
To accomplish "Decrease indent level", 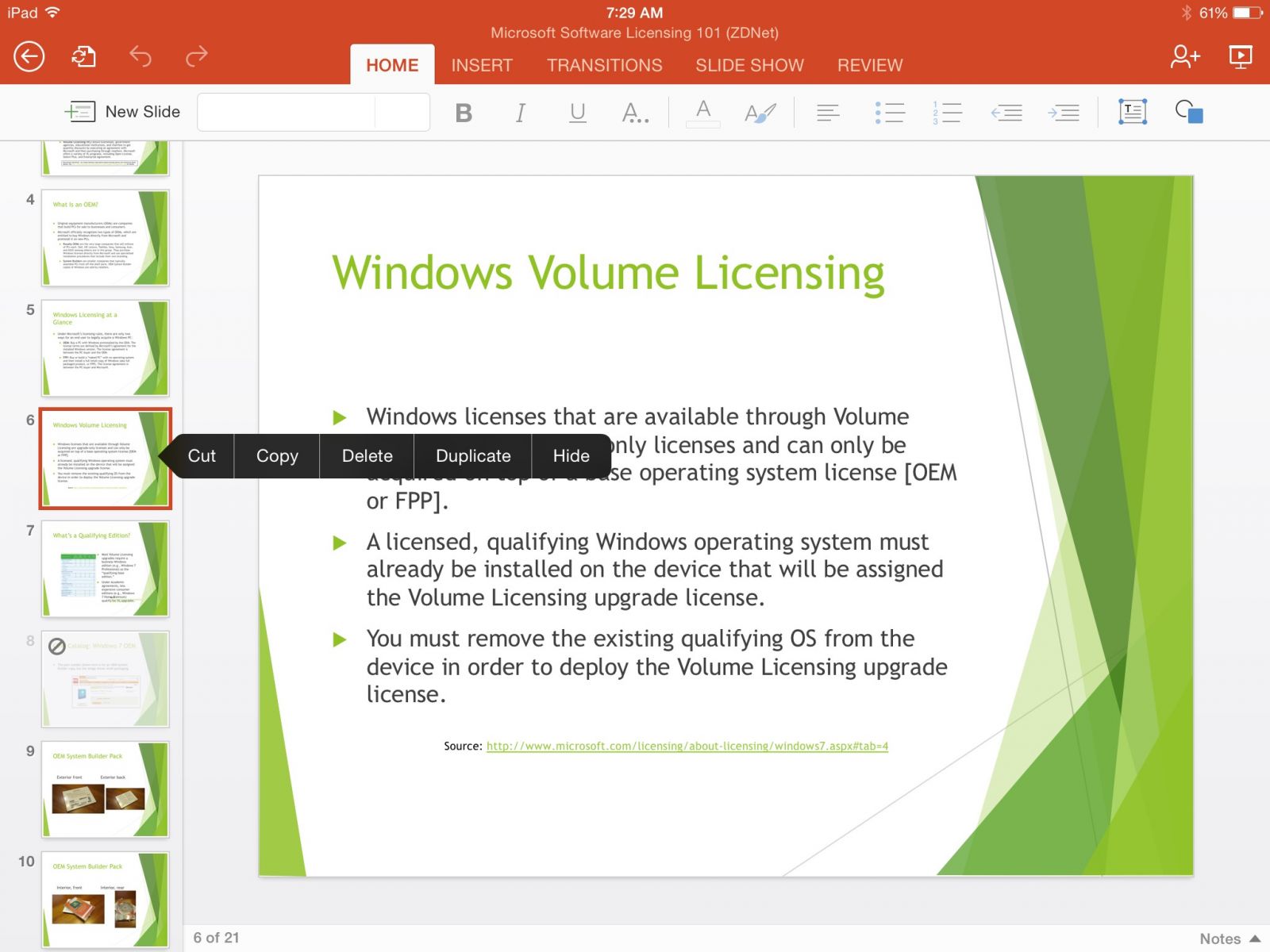I will 1006,113.
